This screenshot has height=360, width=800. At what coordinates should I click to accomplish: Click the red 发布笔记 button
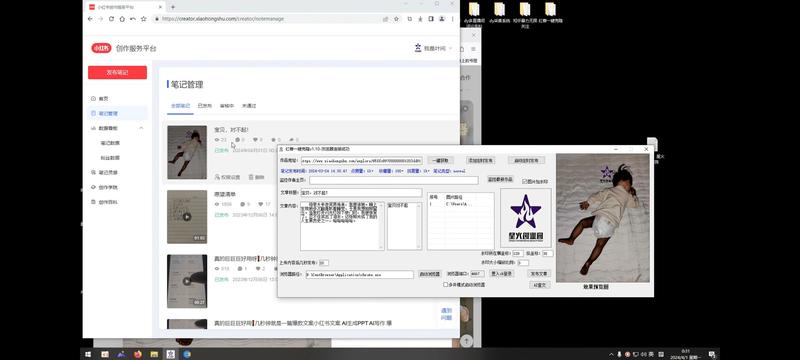pos(117,72)
